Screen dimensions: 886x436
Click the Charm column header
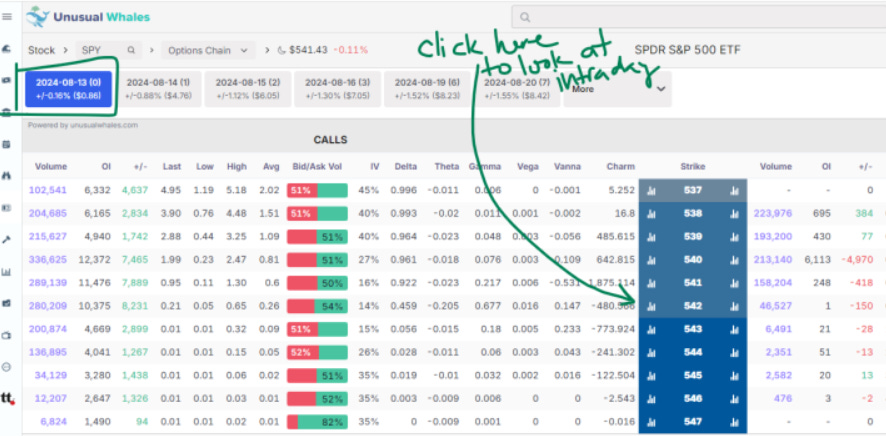click(x=620, y=167)
